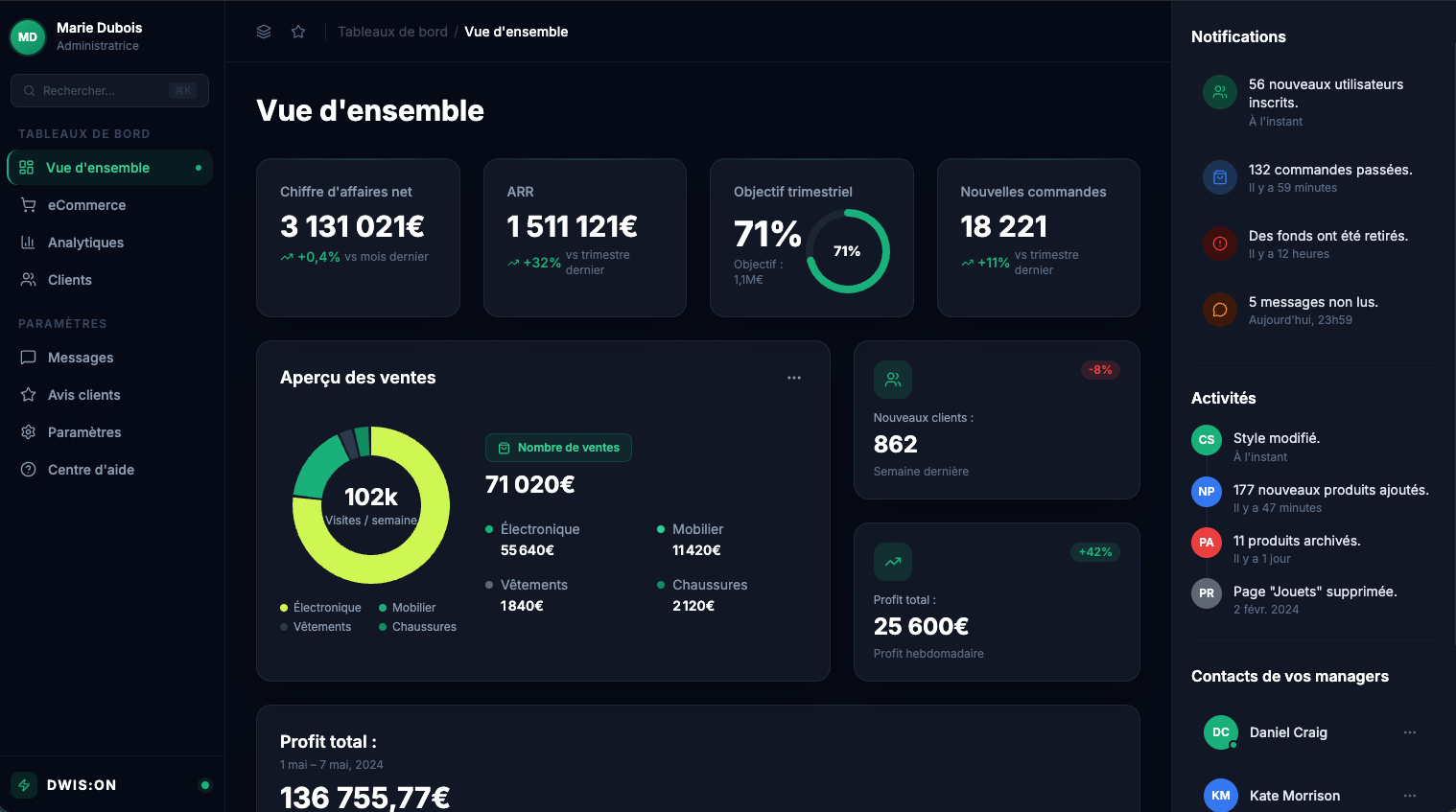Click the '132 commandes passées' notification

point(1331,169)
